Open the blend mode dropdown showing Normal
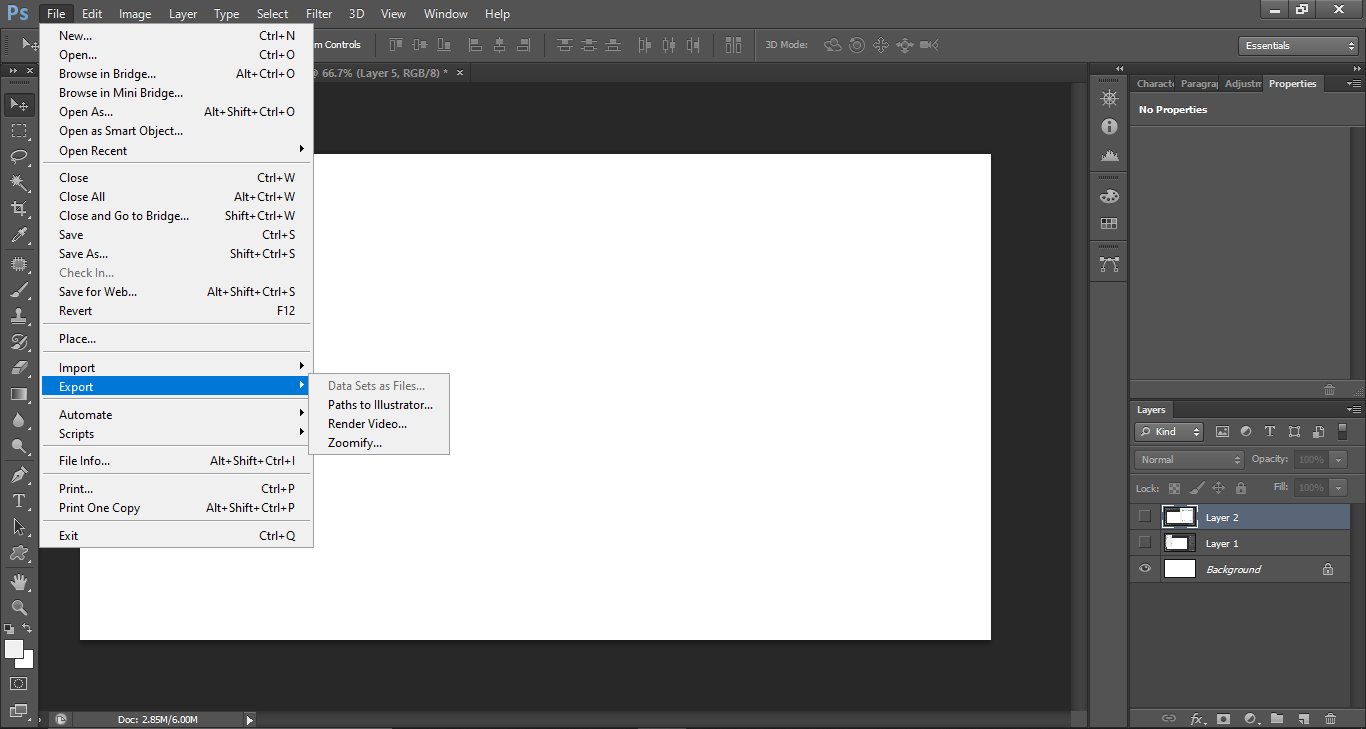This screenshot has width=1366, height=729. pyautogui.click(x=1188, y=459)
